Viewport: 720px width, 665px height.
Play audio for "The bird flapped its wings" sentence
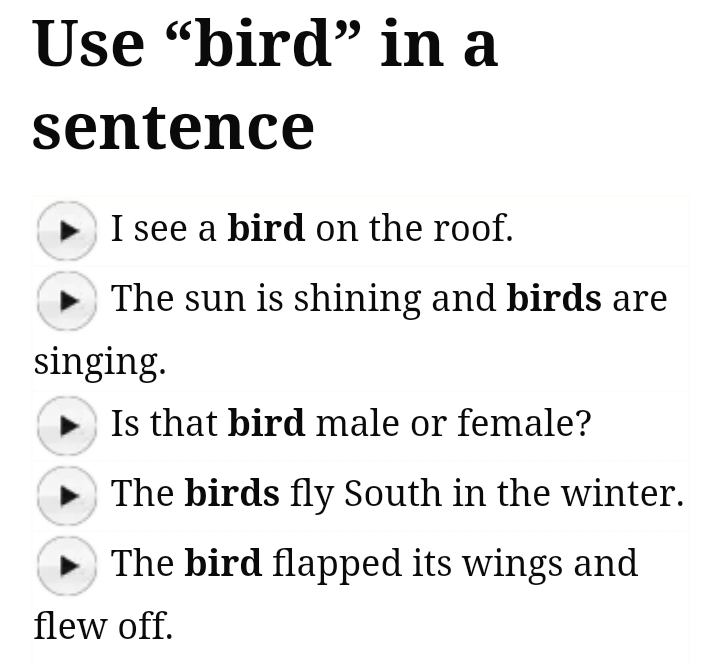[67, 565]
